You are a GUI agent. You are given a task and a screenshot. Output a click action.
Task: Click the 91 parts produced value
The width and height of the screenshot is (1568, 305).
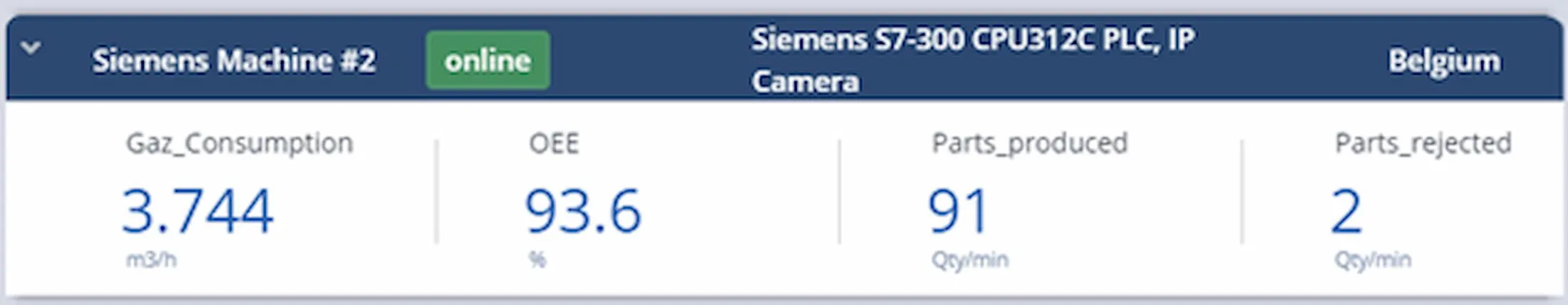(958, 211)
